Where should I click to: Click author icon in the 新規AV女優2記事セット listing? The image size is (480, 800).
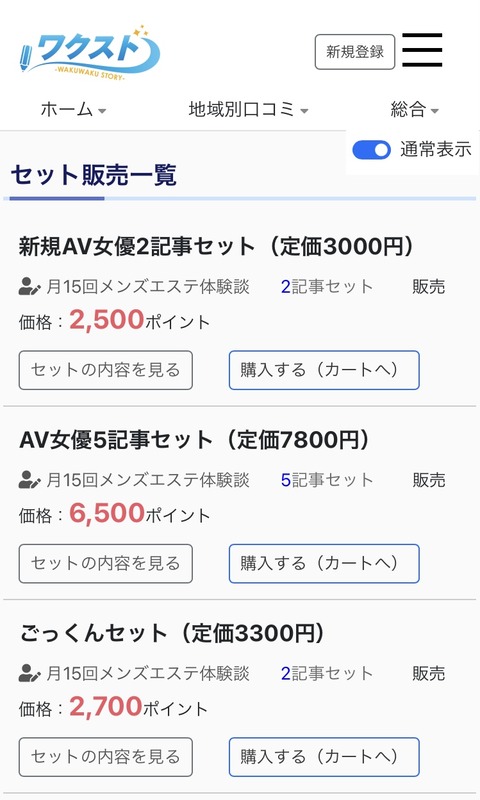pyautogui.click(x=29, y=287)
